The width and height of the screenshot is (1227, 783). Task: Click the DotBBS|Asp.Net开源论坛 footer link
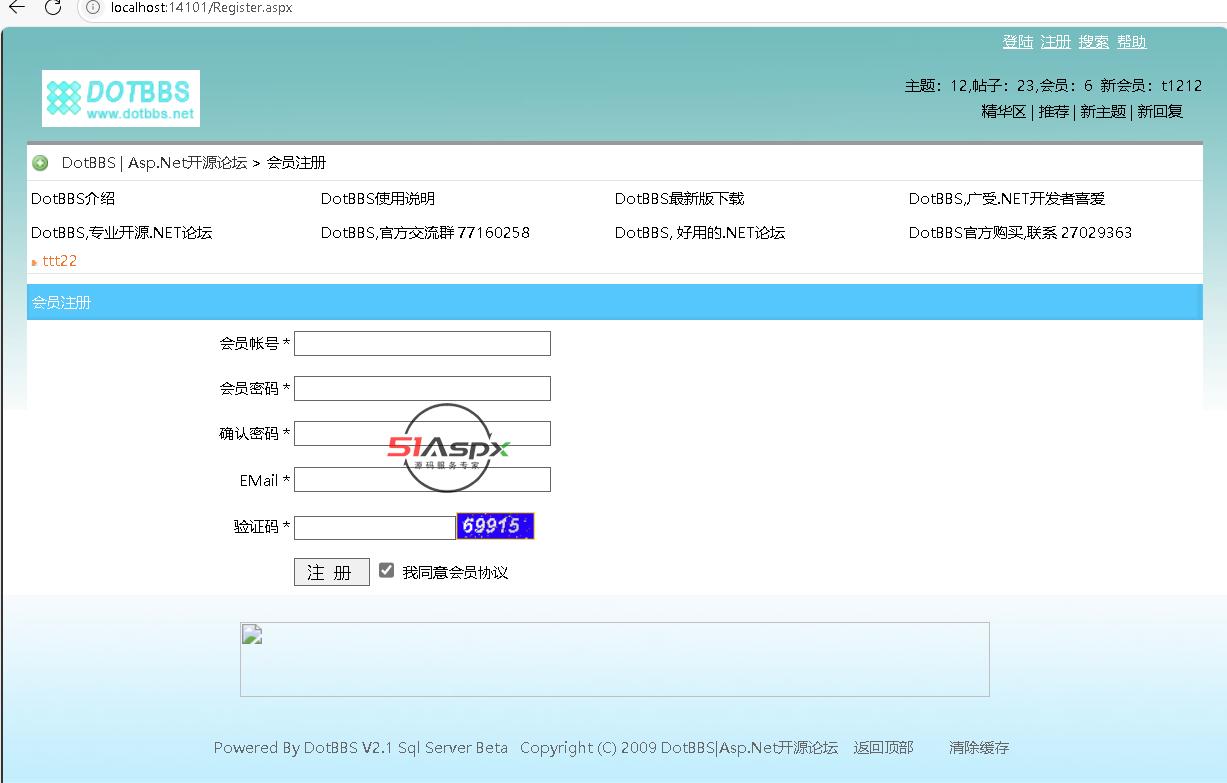(749, 748)
